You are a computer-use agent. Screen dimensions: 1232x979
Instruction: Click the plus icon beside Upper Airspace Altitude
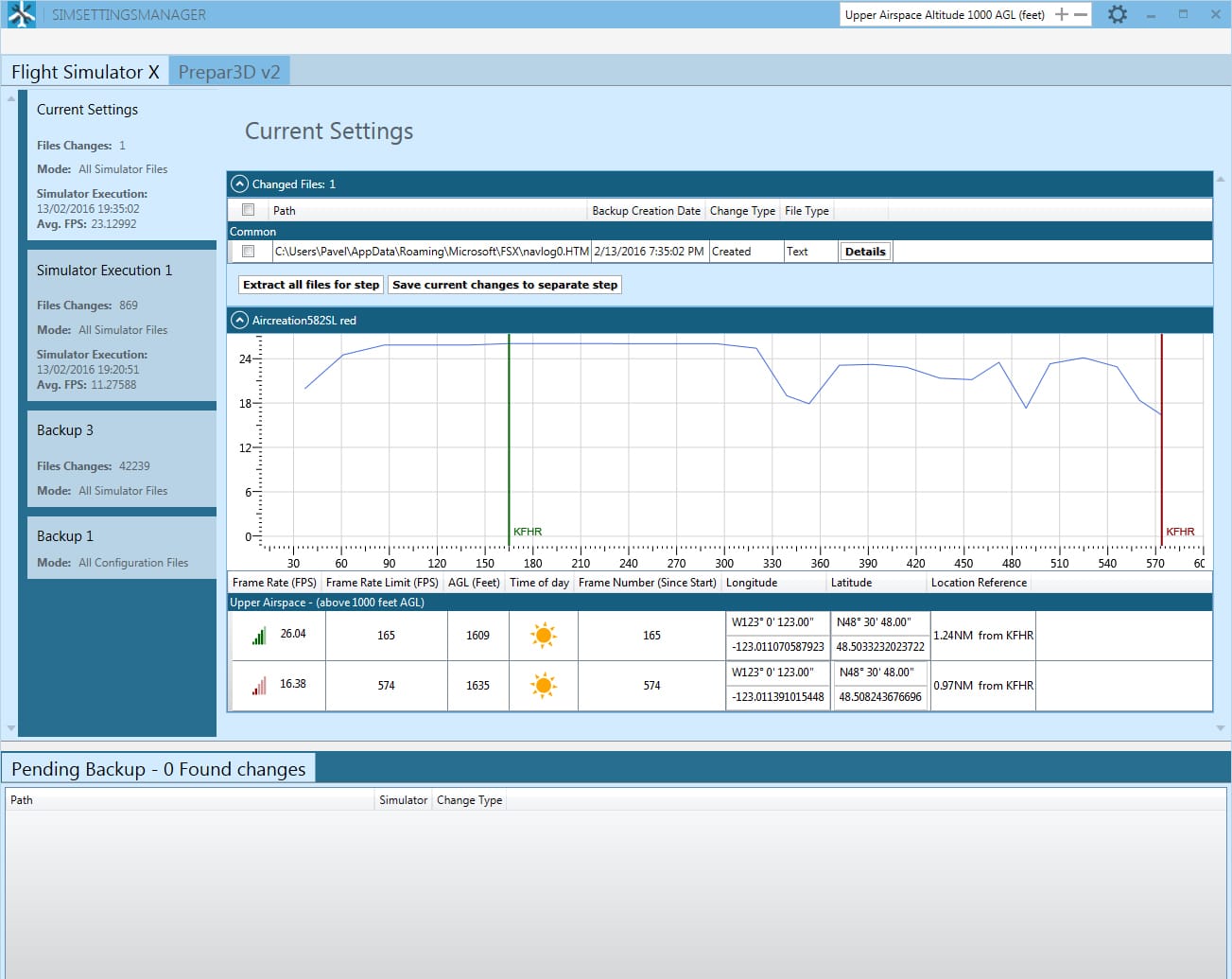point(1062,15)
